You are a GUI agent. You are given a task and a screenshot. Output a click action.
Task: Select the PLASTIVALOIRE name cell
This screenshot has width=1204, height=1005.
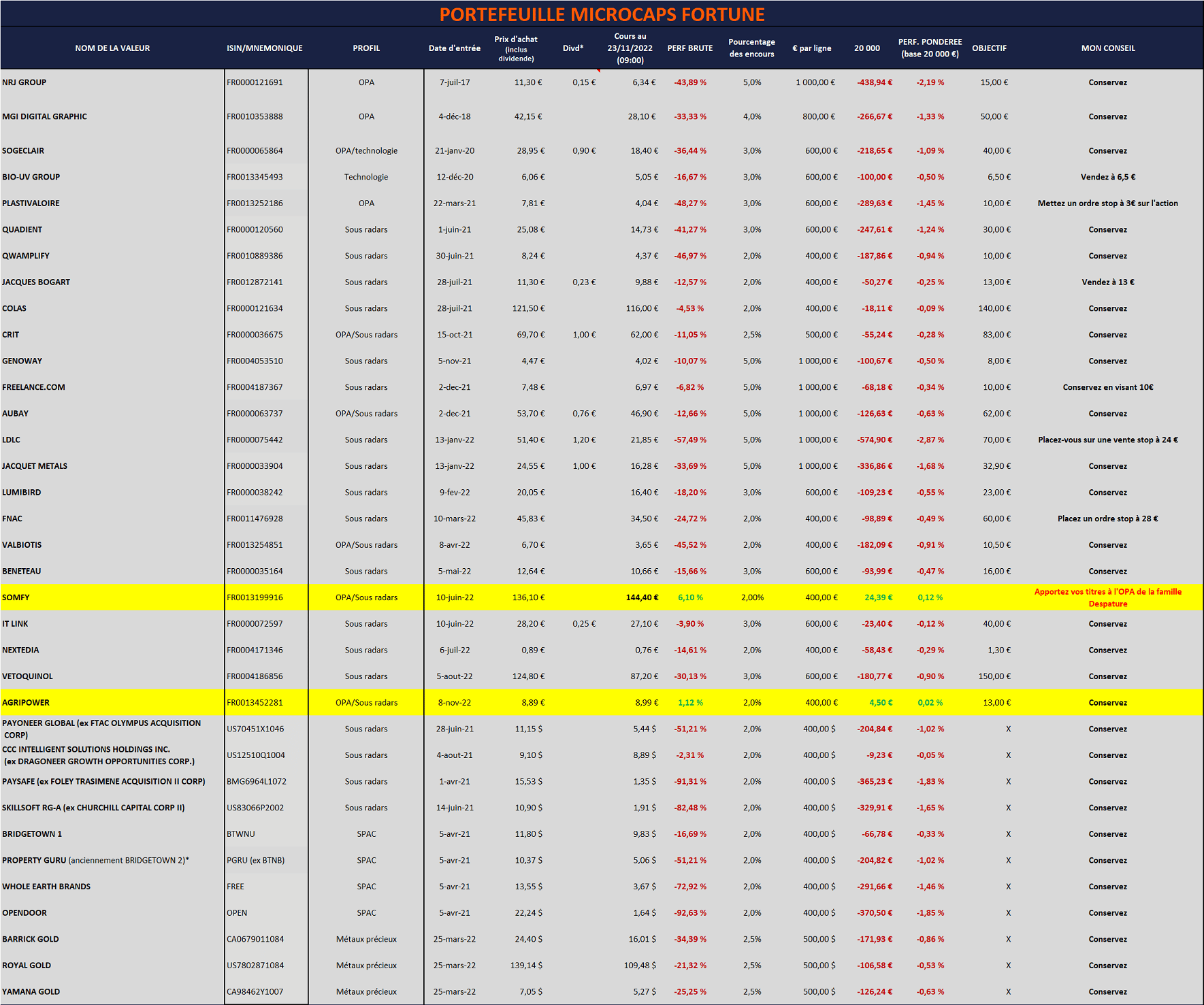[x=31, y=203]
